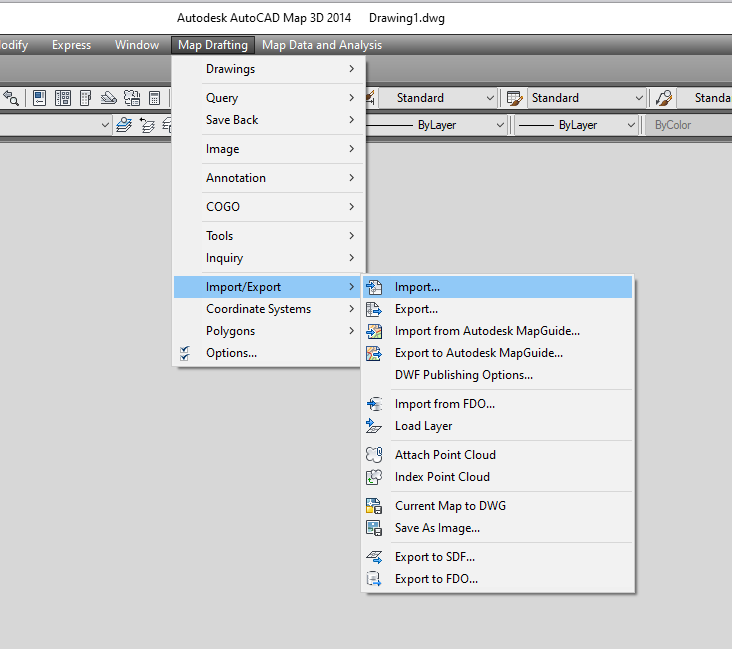Expand the Tools submenu
This screenshot has height=649, width=732.
[x=269, y=236]
